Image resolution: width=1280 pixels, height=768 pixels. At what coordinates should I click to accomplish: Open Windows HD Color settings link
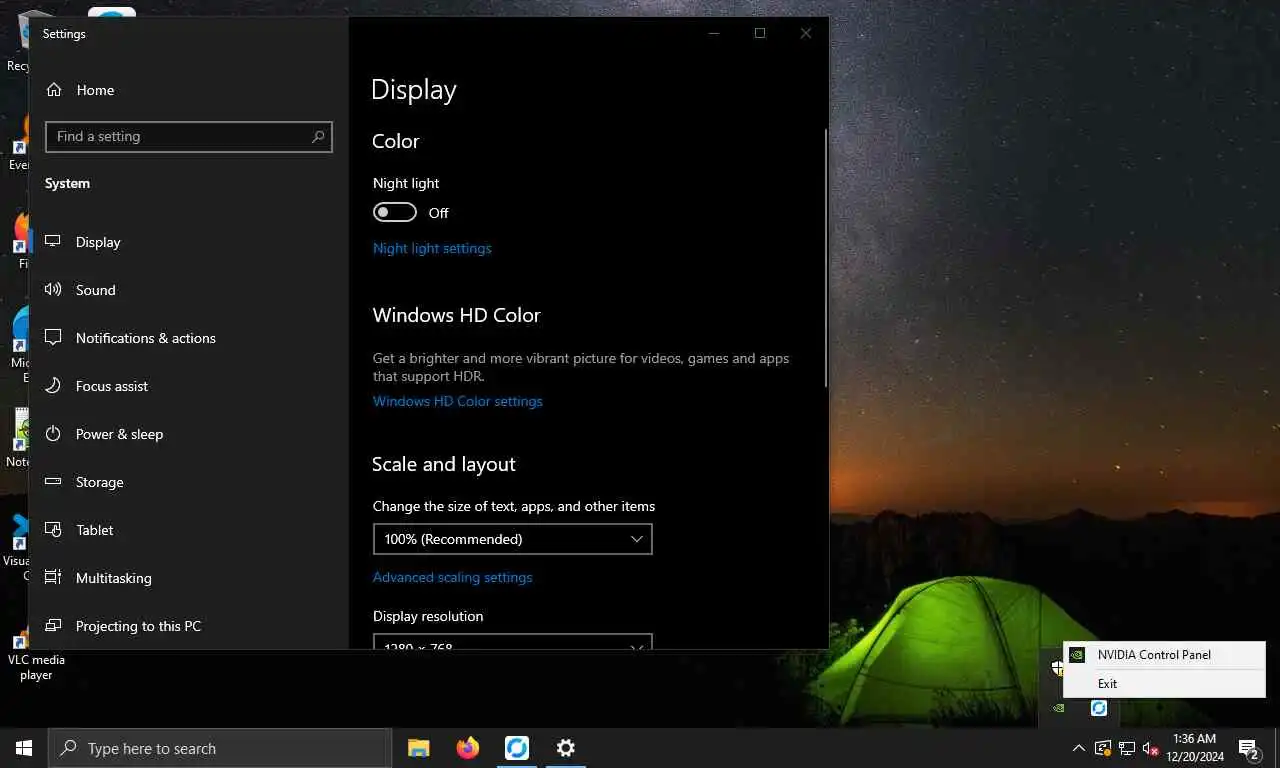coord(457,401)
